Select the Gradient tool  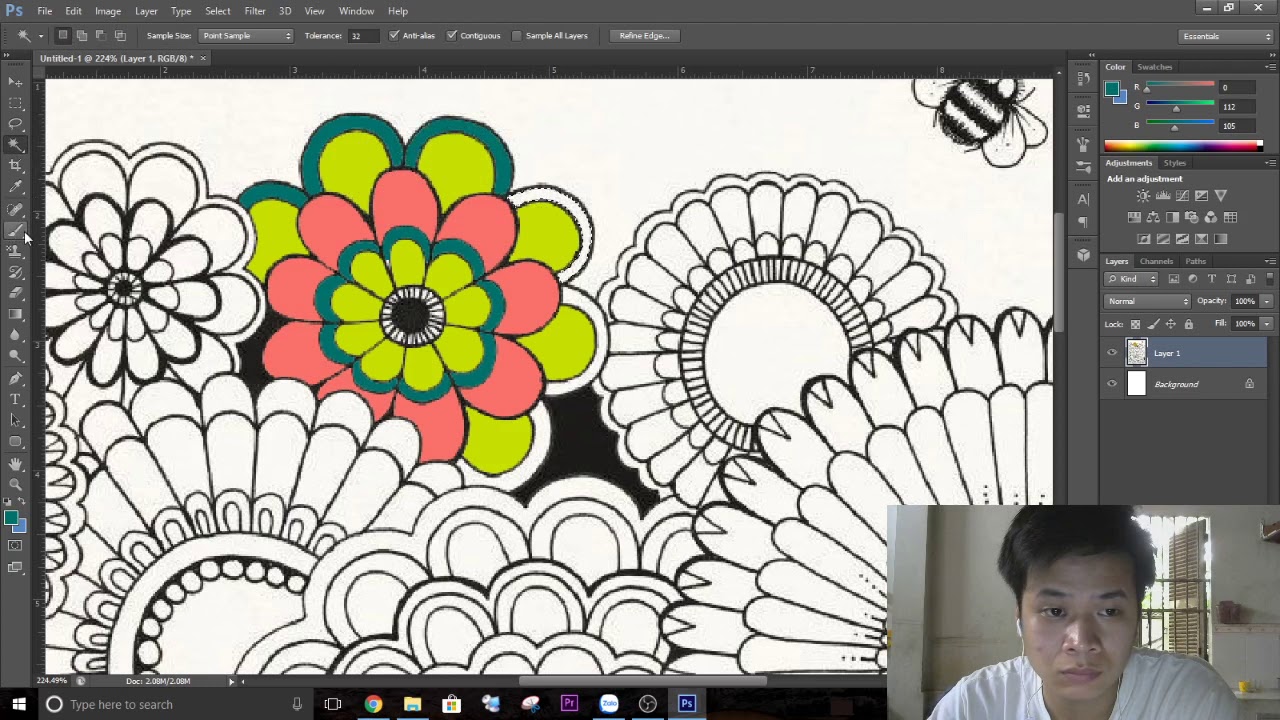coord(15,314)
